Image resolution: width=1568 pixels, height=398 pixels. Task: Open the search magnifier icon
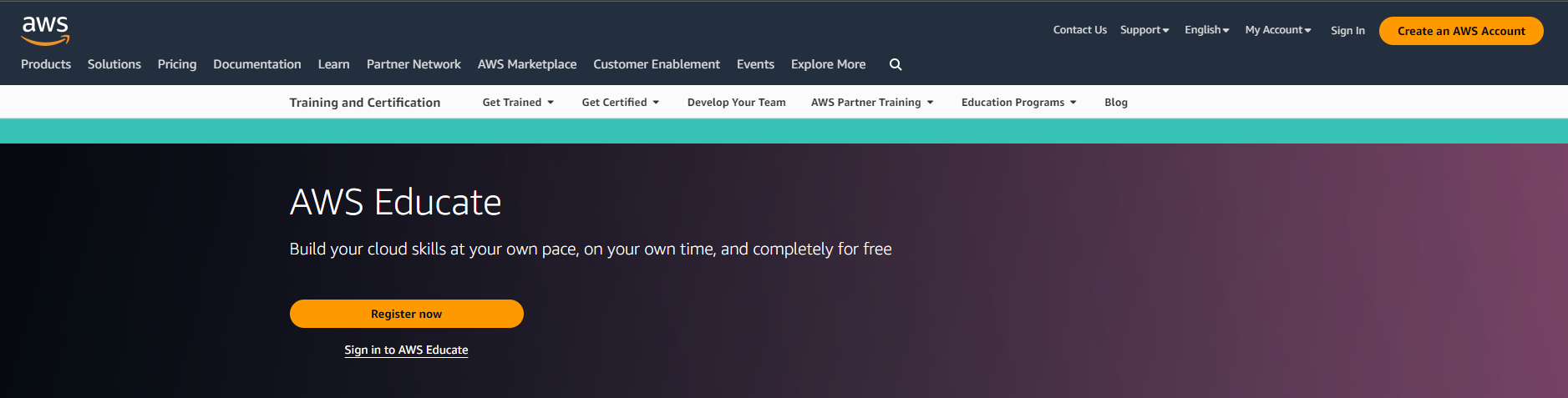(896, 64)
